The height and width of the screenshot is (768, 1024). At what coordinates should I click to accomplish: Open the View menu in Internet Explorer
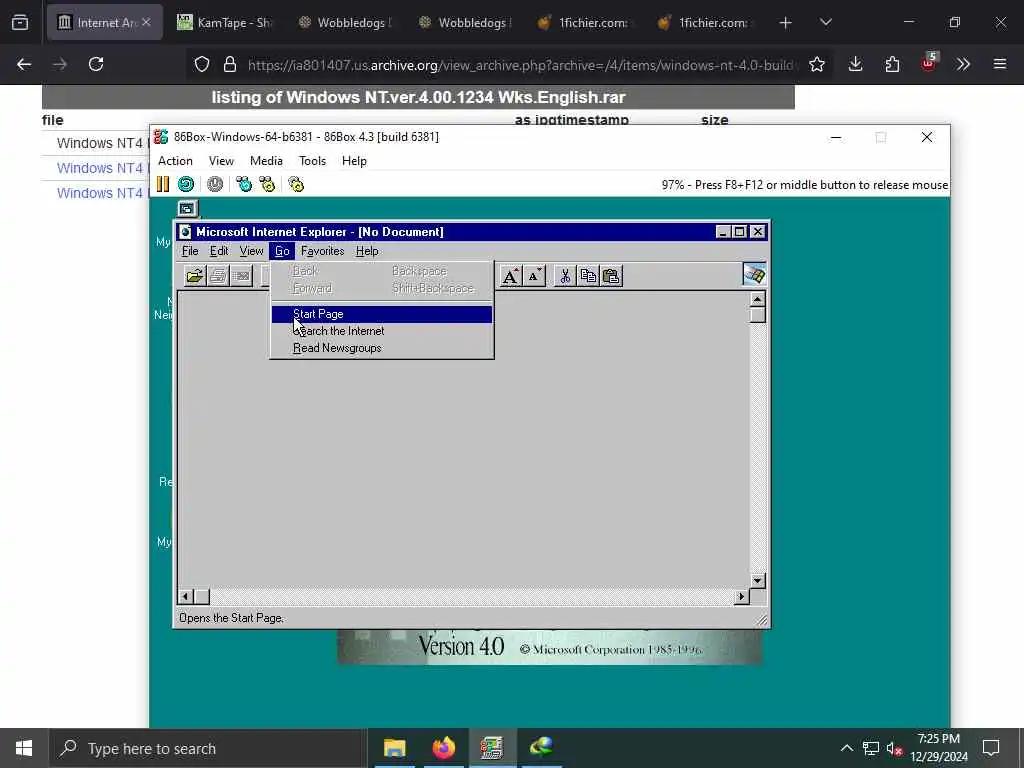click(251, 251)
